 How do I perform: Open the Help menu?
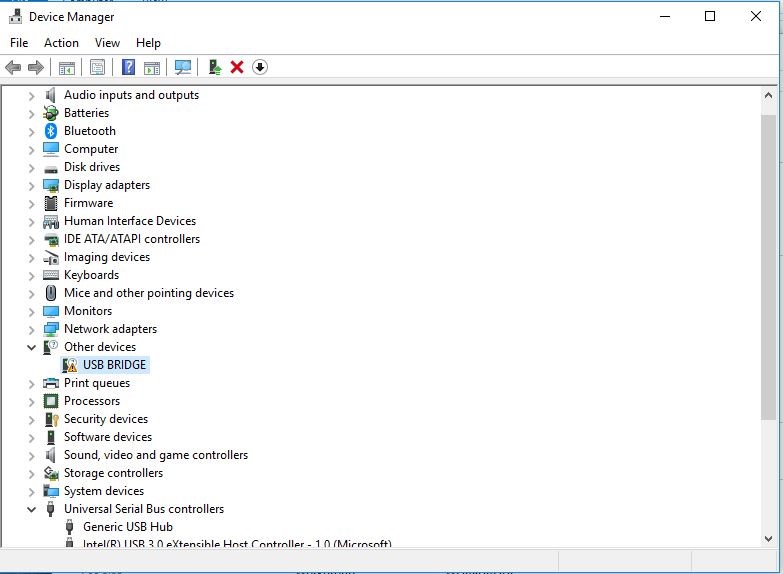pyautogui.click(x=148, y=43)
